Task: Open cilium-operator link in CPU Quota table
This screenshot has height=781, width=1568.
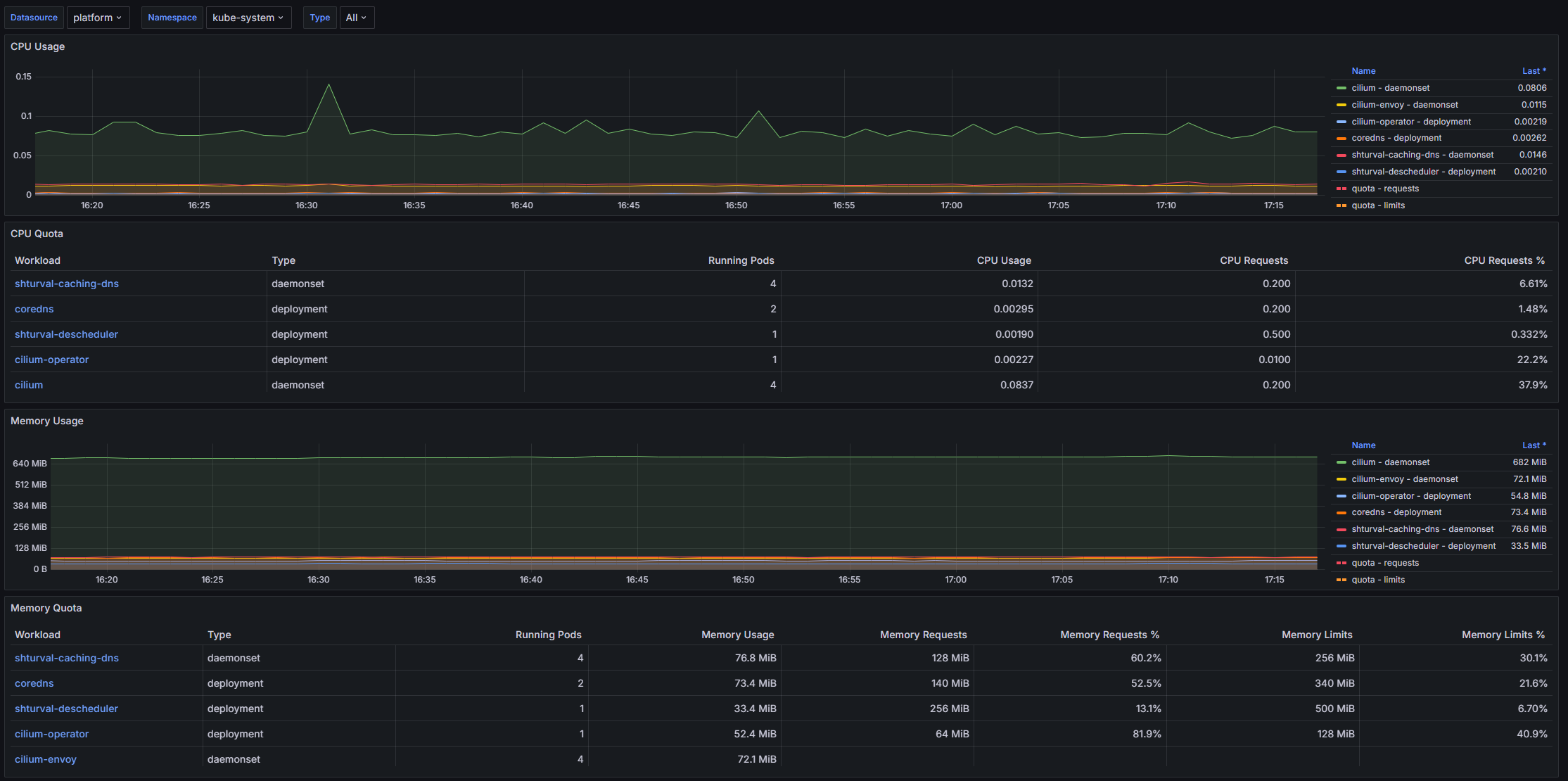Action: pyautogui.click(x=52, y=360)
